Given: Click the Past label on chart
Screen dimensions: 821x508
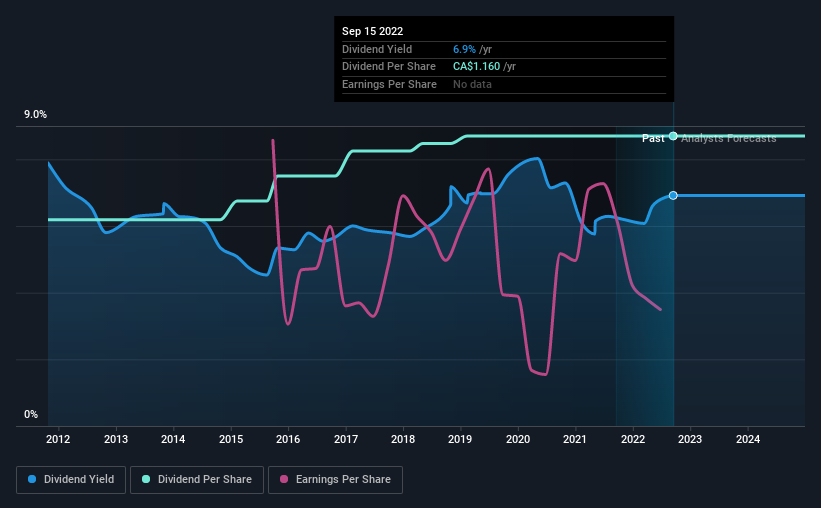Looking at the screenshot, I should point(653,138).
